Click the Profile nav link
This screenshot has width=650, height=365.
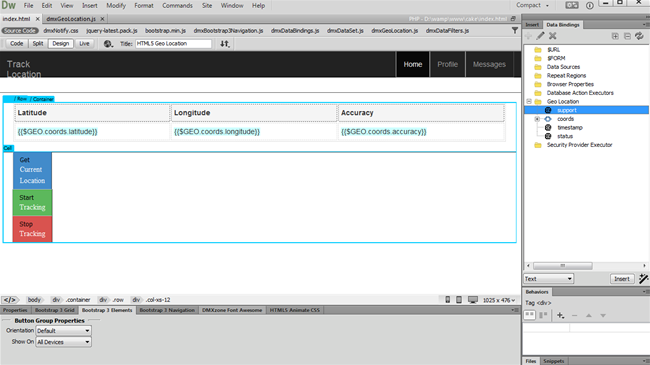coord(448,64)
